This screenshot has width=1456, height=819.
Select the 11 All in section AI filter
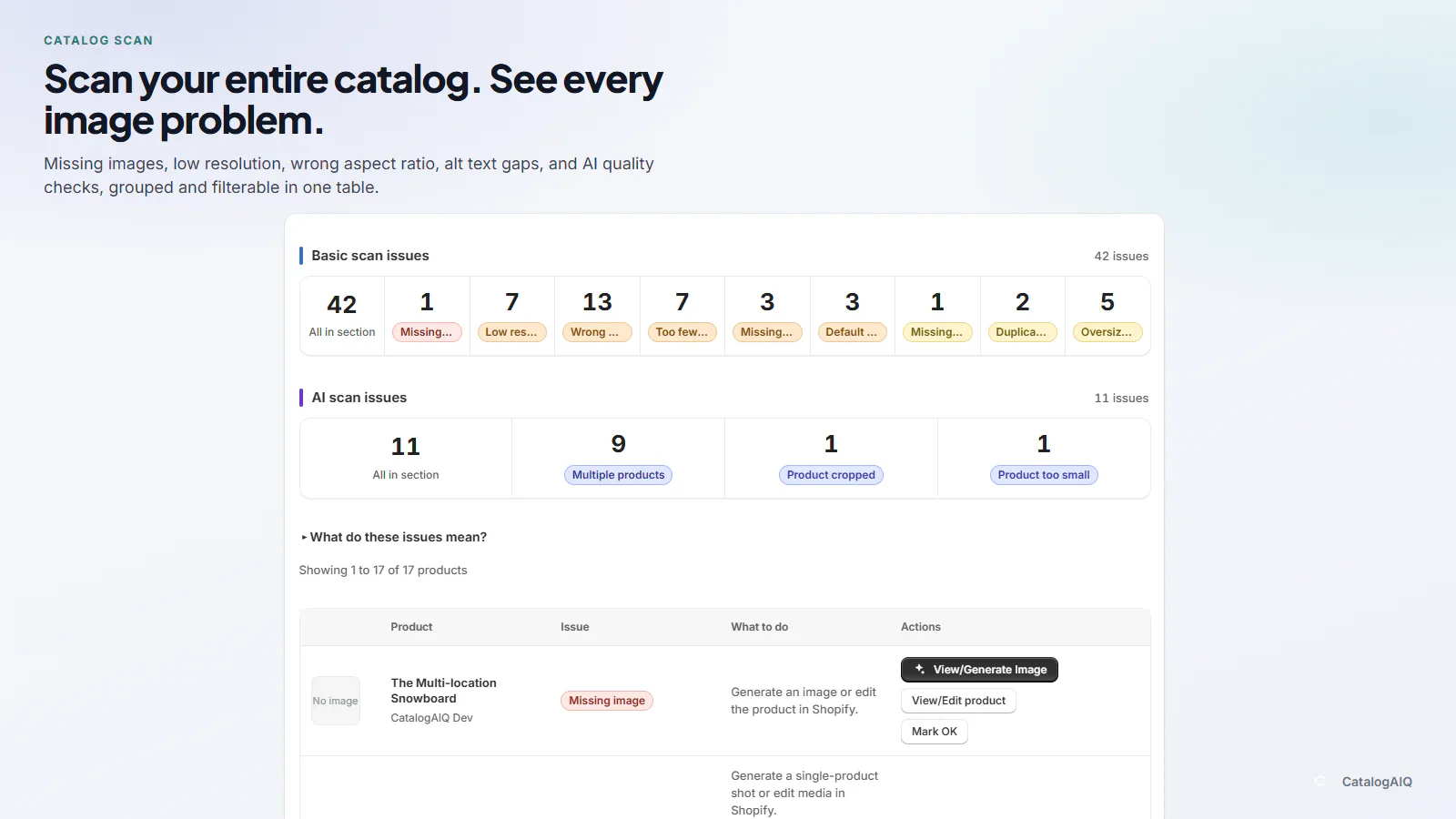pos(406,459)
